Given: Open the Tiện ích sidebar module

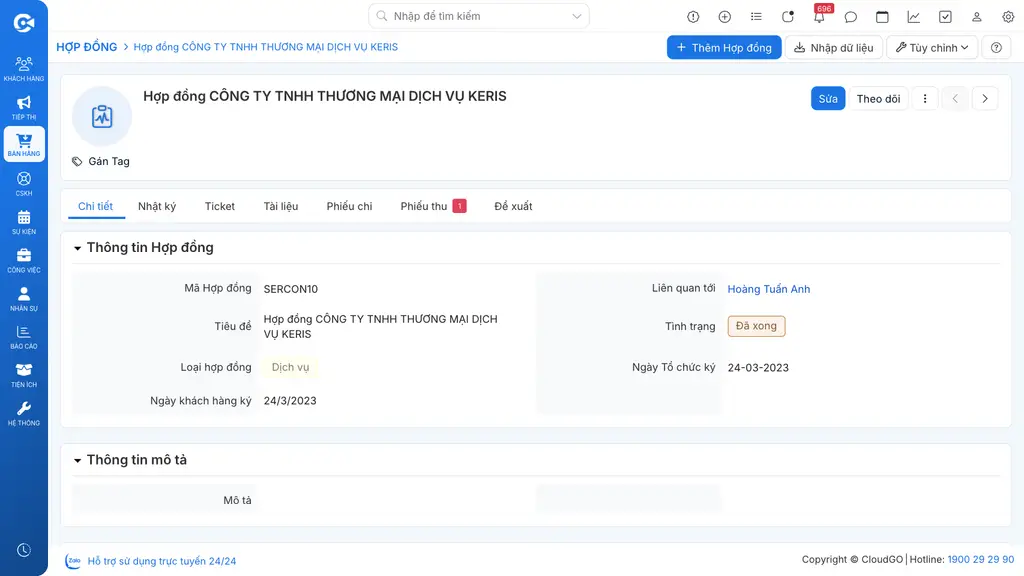Looking at the screenshot, I should click(24, 375).
